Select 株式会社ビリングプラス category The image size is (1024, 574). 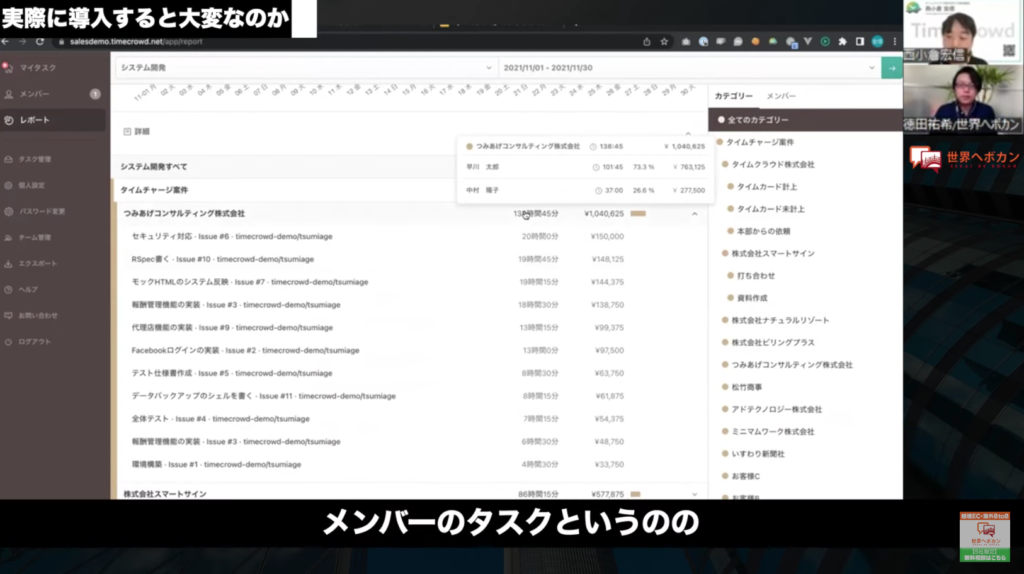tap(773, 342)
